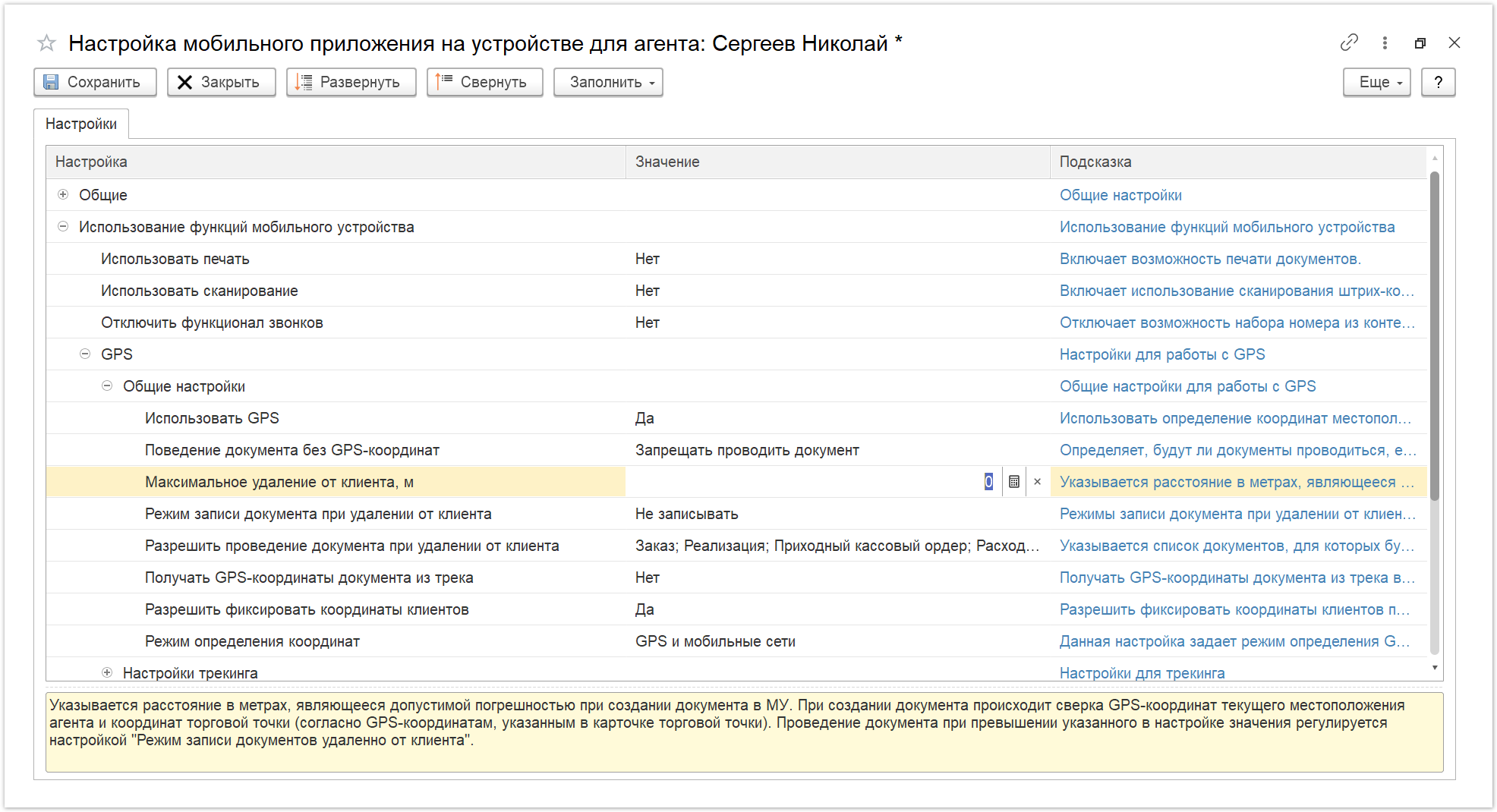This screenshot has height=812, width=1497.
Task: Open the Еще menu
Action: coord(1376,82)
